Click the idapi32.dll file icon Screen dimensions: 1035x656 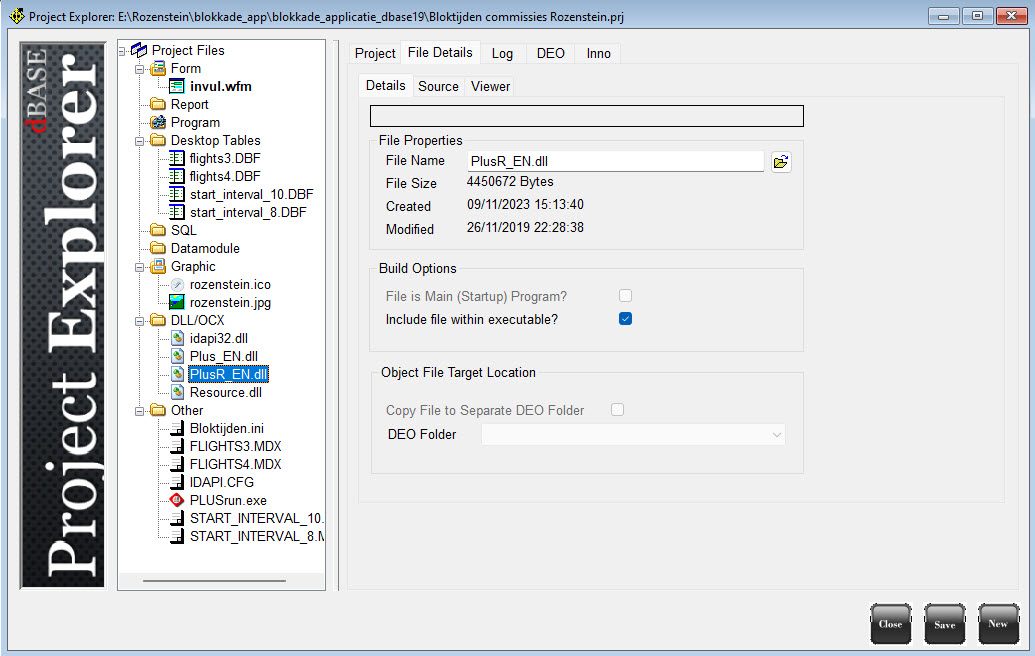tap(177, 339)
